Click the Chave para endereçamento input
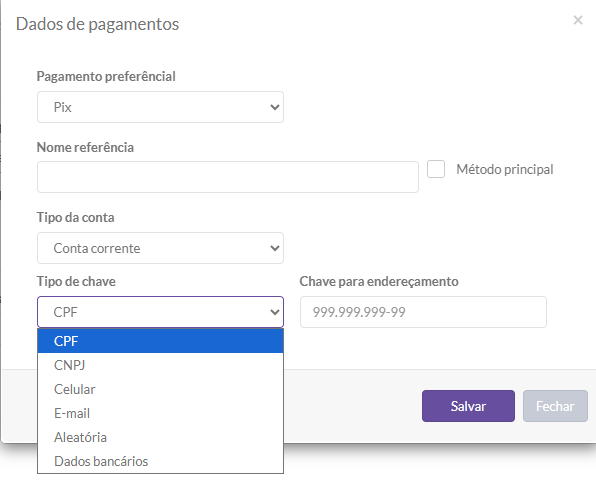The height and width of the screenshot is (482, 596). (x=423, y=312)
